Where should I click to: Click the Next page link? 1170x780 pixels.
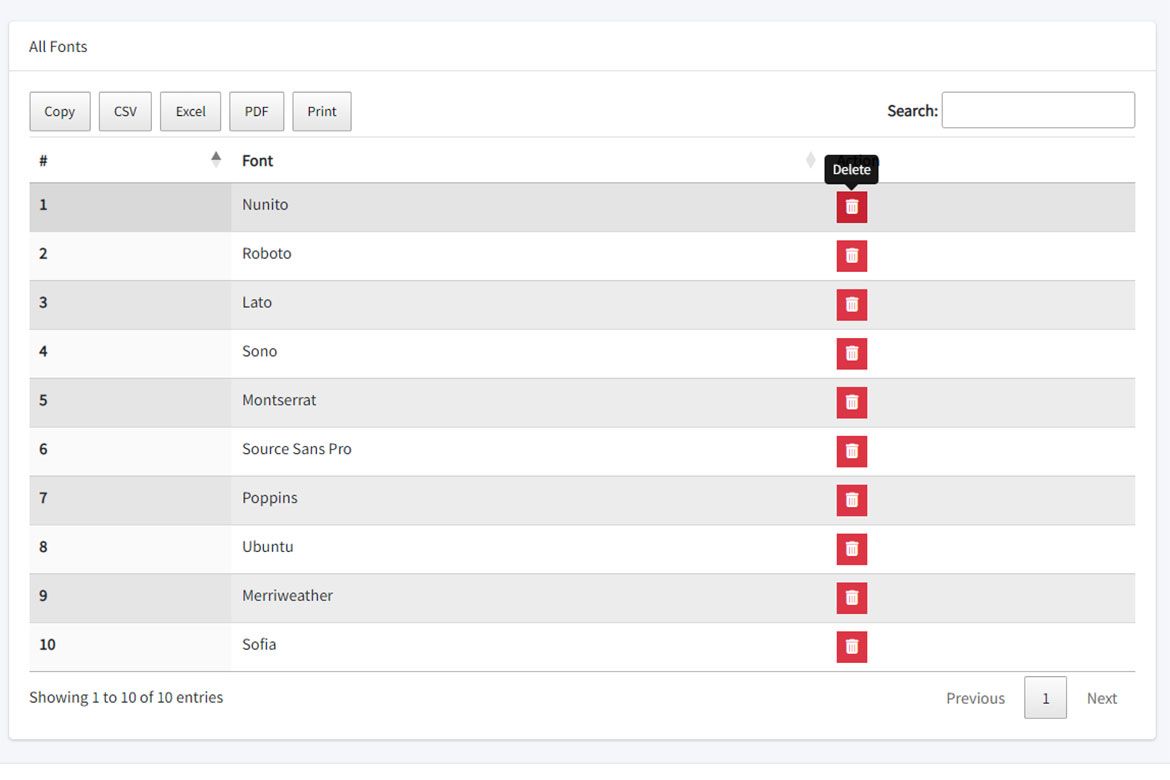click(x=1101, y=698)
